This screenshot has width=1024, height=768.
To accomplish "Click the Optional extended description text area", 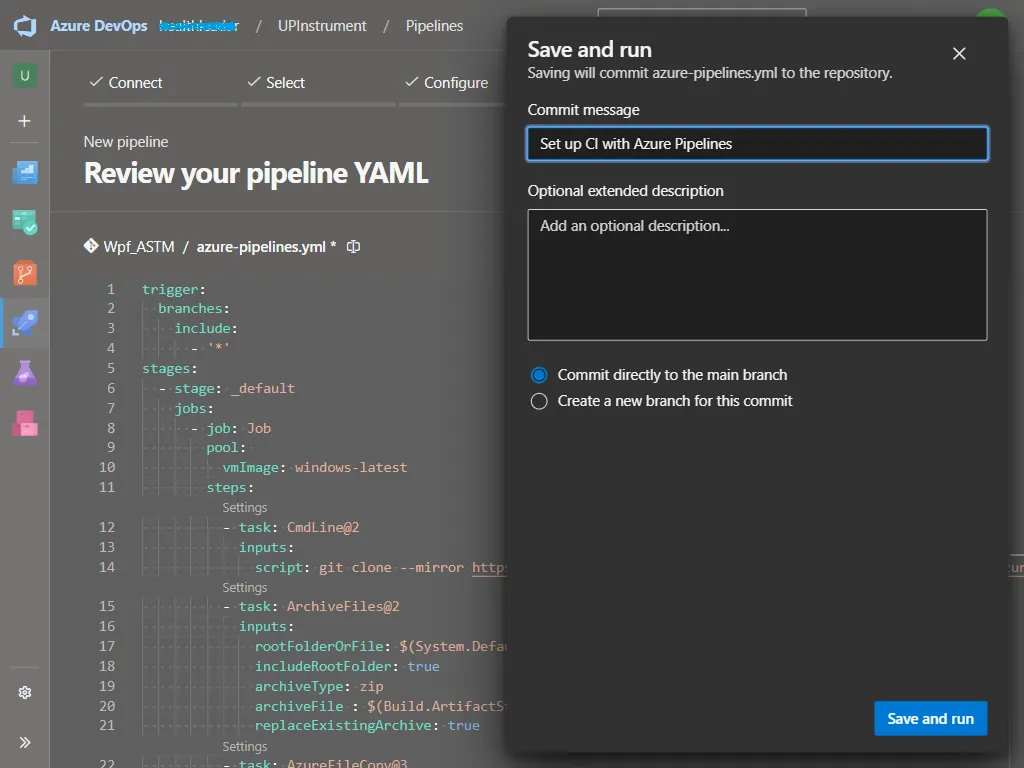I will point(757,275).
